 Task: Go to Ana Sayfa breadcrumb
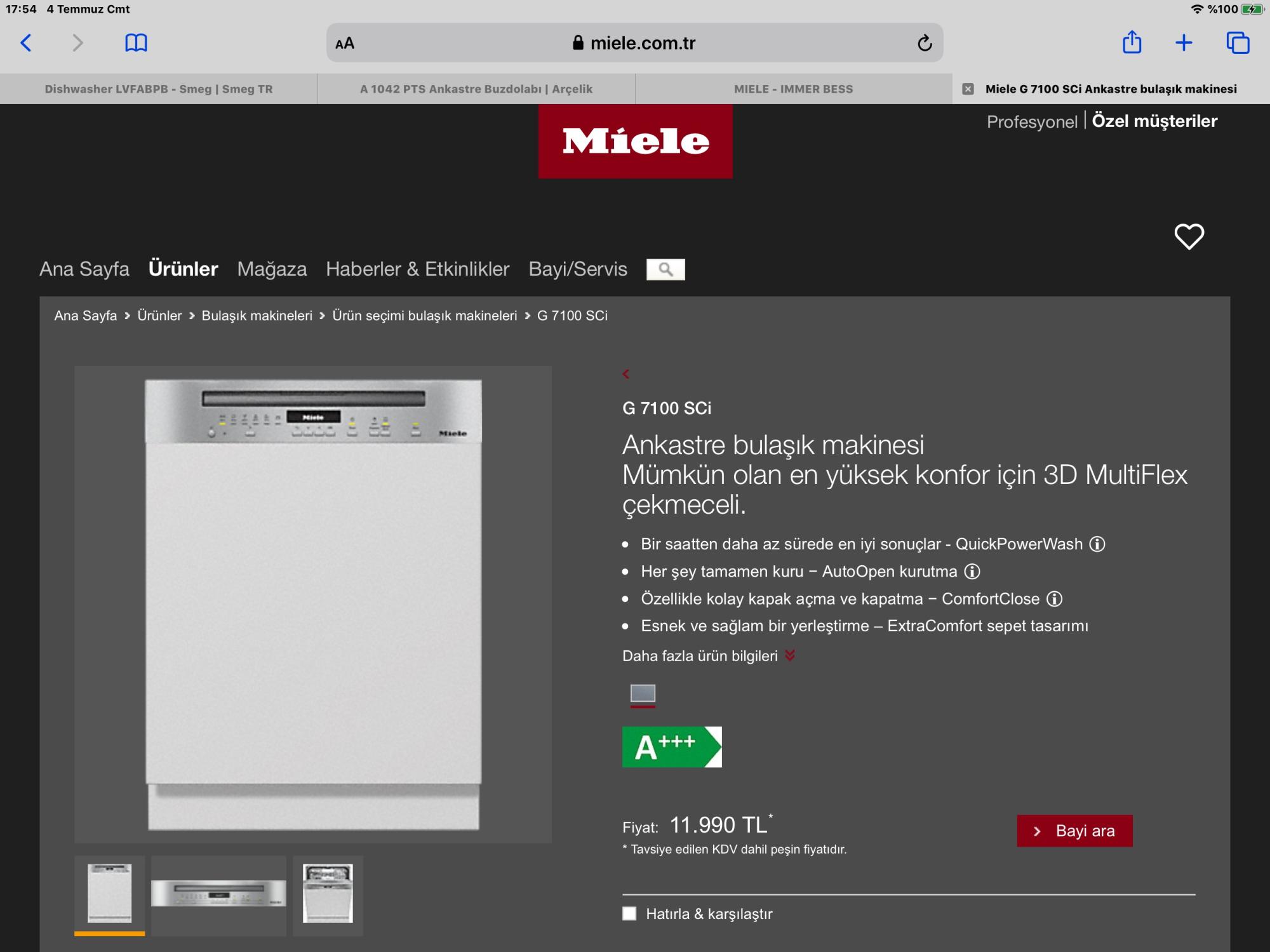[86, 316]
